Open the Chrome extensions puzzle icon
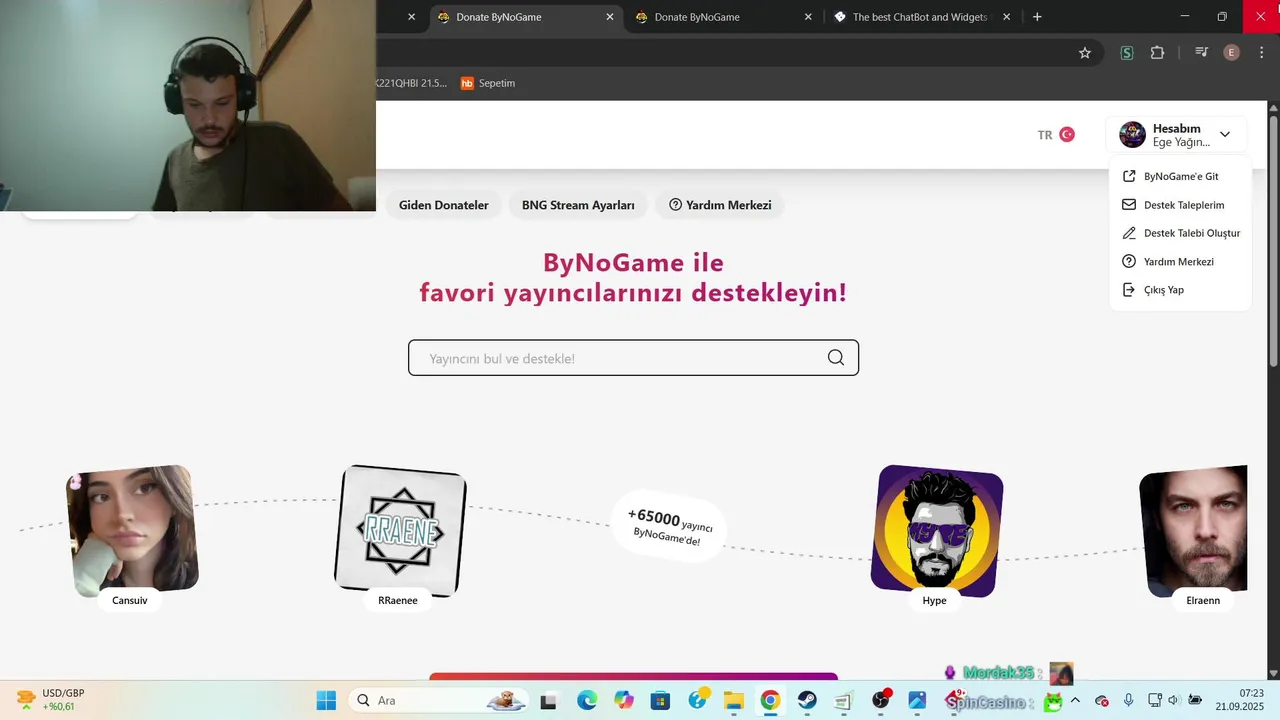Viewport: 1280px width, 720px height. coord(1158,53)
